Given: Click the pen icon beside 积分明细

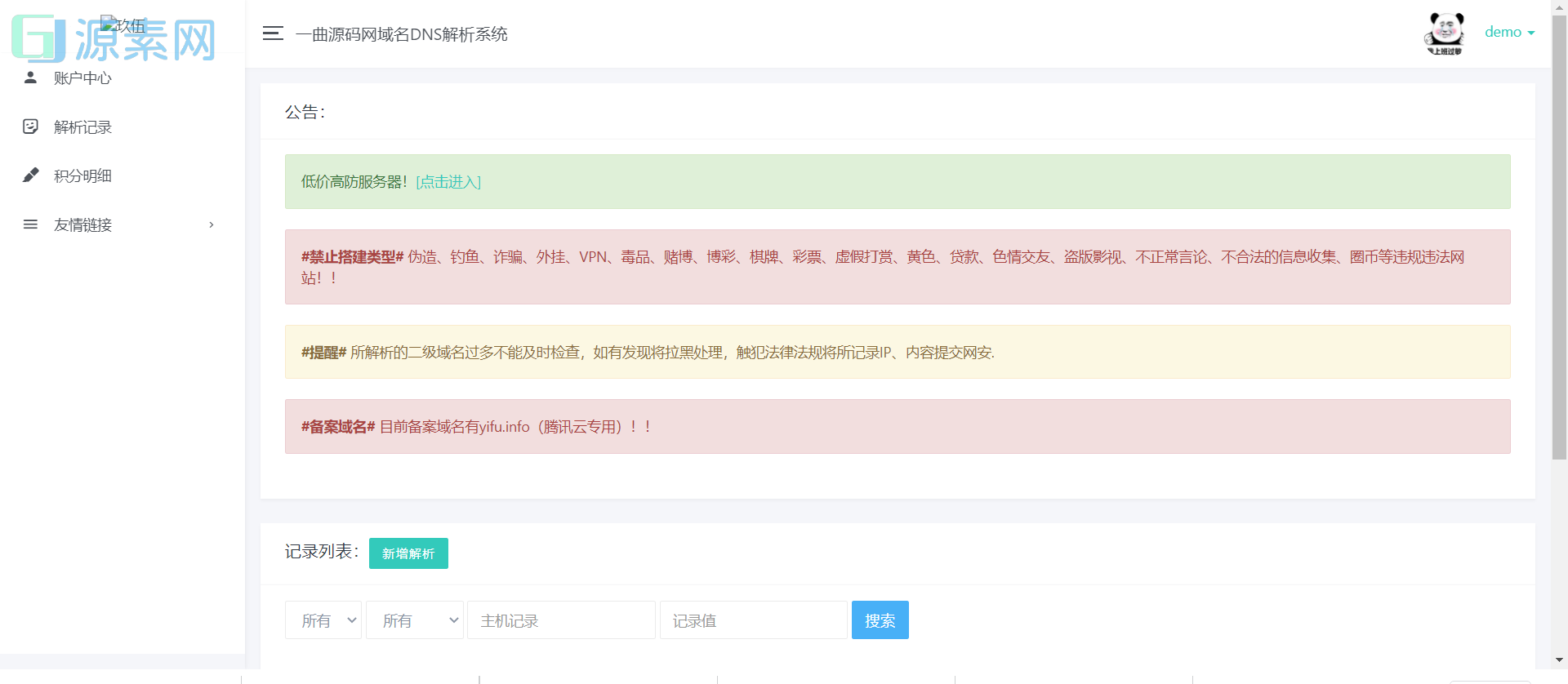Looking at the screenshot, I should coord(30,175).
